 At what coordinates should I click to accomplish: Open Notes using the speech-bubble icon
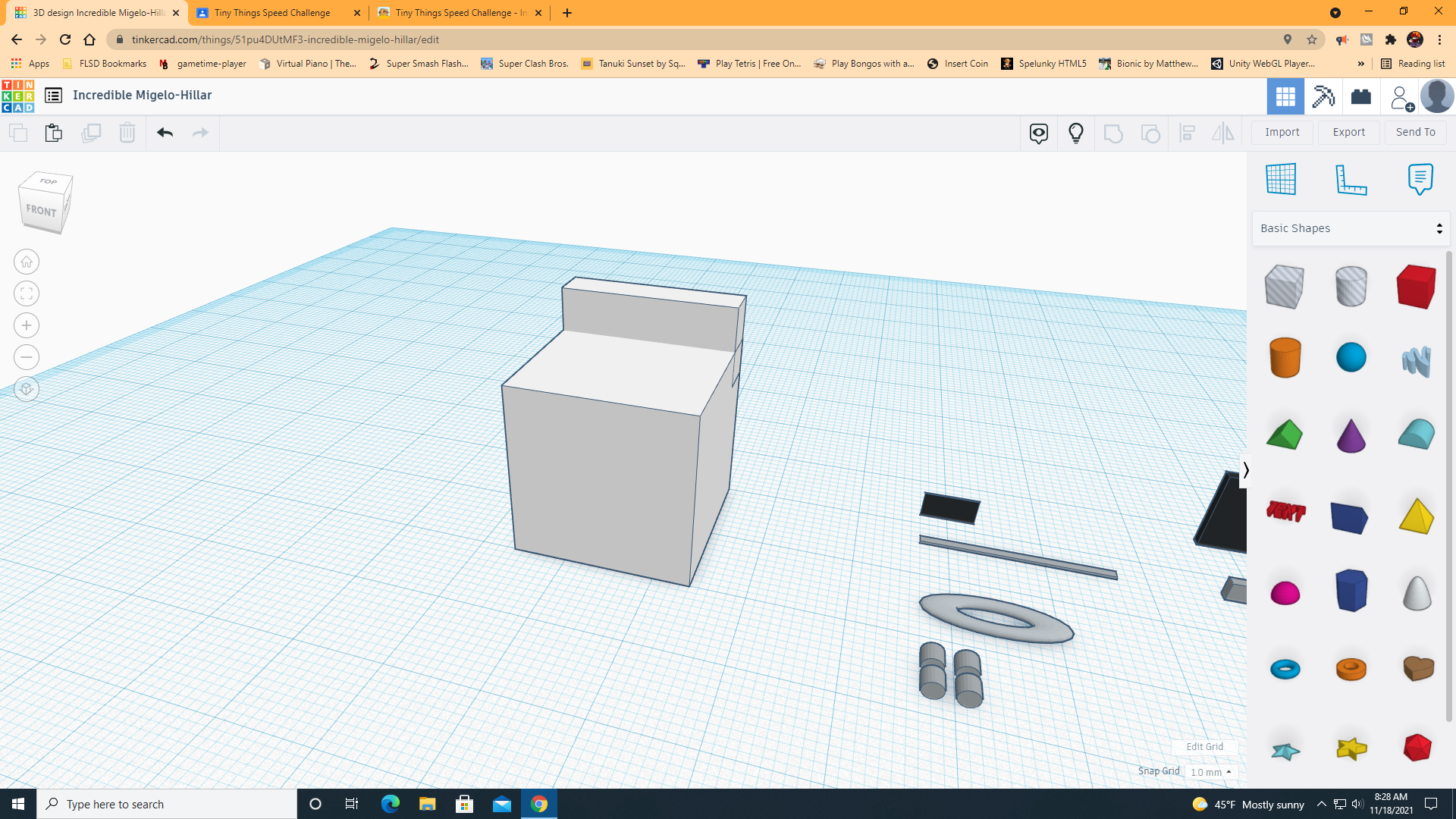click(1420, 179)
